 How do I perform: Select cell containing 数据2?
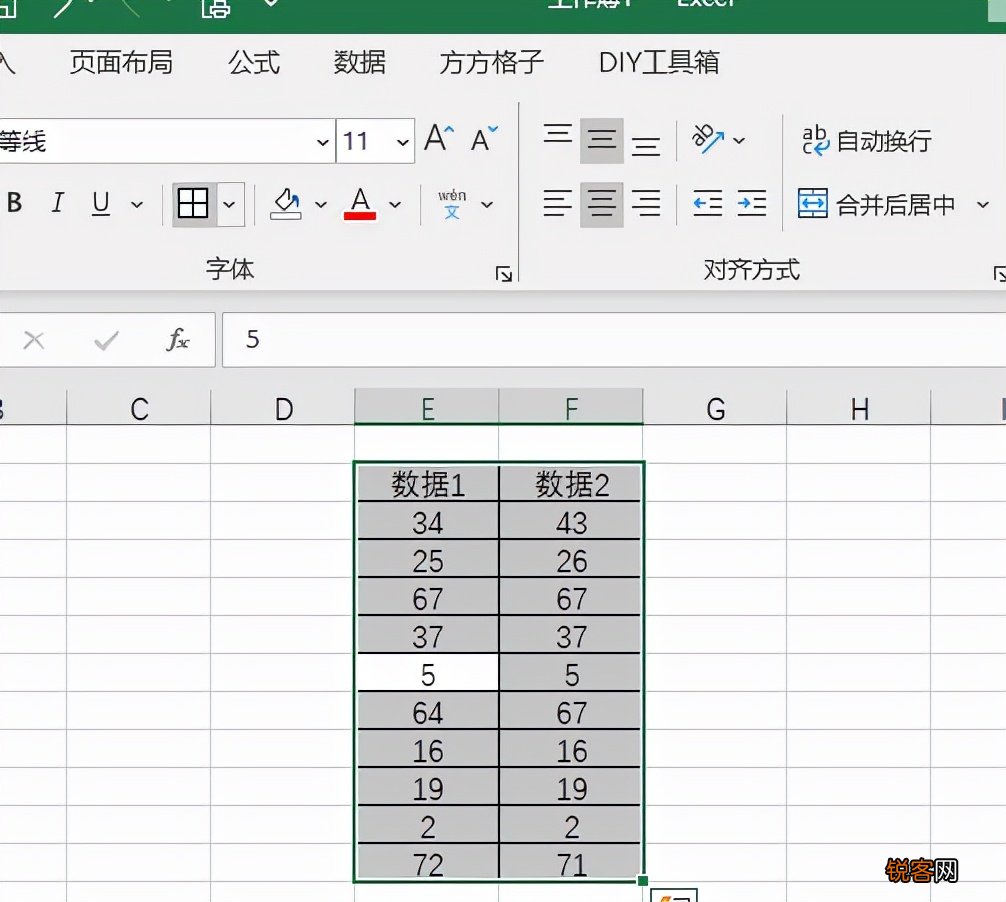571,483
